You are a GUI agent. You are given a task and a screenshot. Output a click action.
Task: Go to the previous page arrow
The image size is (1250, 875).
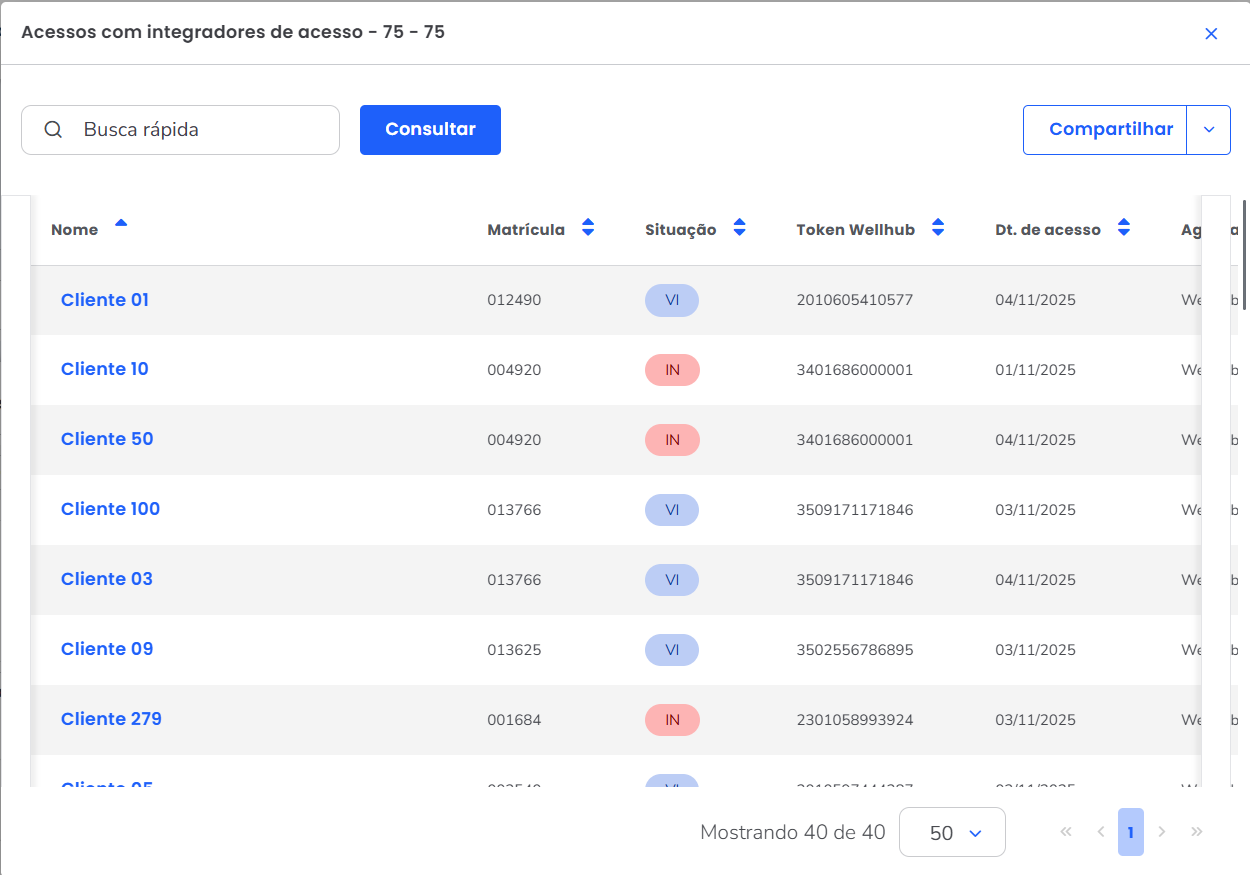[x=1100, y=832]
